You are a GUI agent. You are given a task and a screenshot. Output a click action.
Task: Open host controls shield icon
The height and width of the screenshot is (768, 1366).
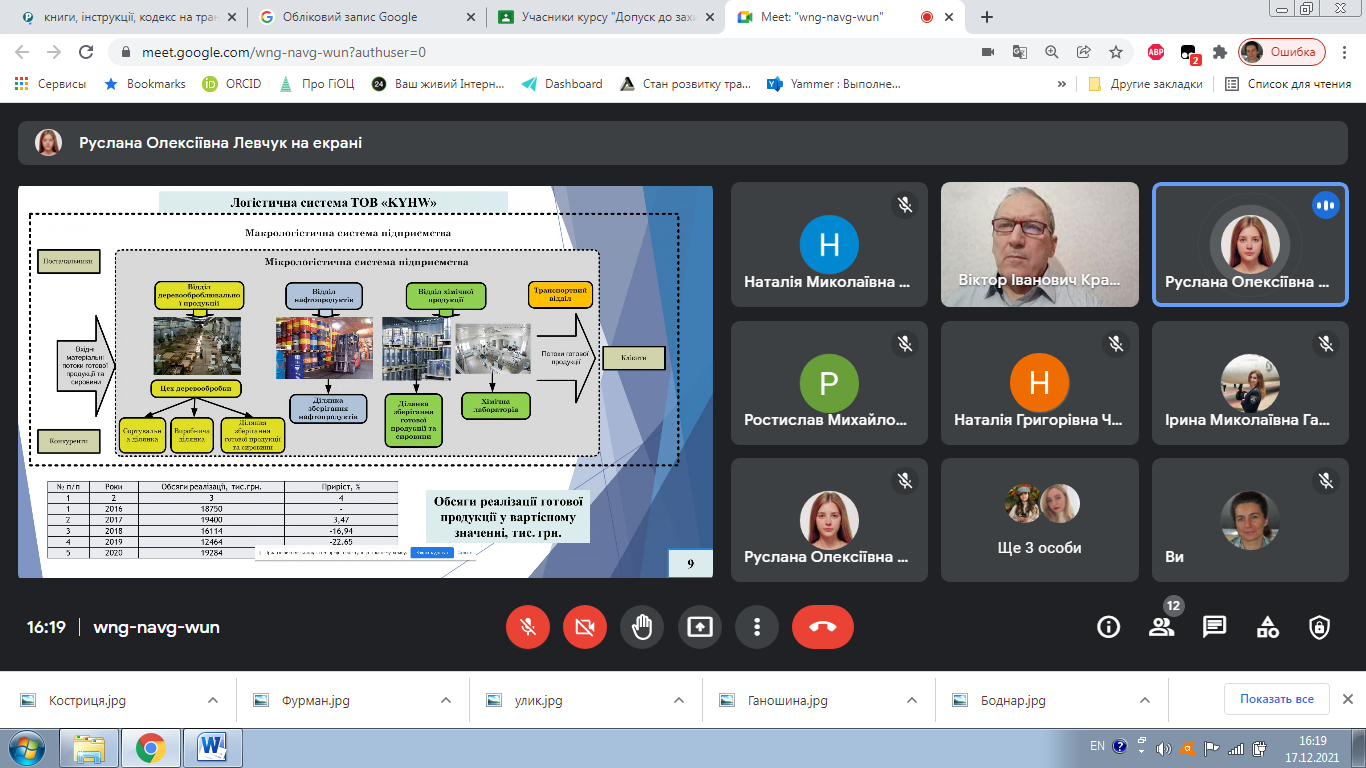1320,627
